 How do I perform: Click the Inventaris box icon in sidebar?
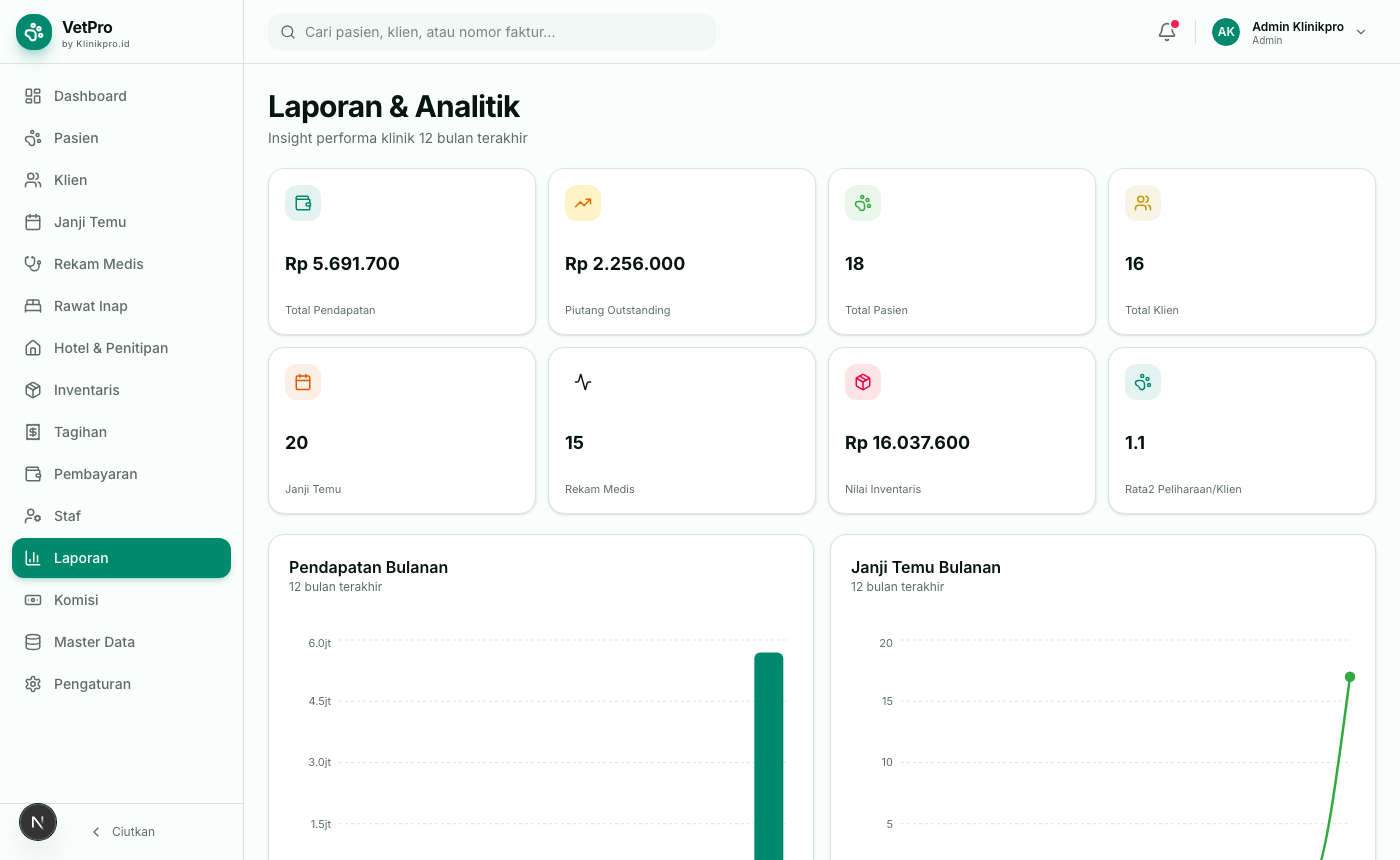click(33, 390)
